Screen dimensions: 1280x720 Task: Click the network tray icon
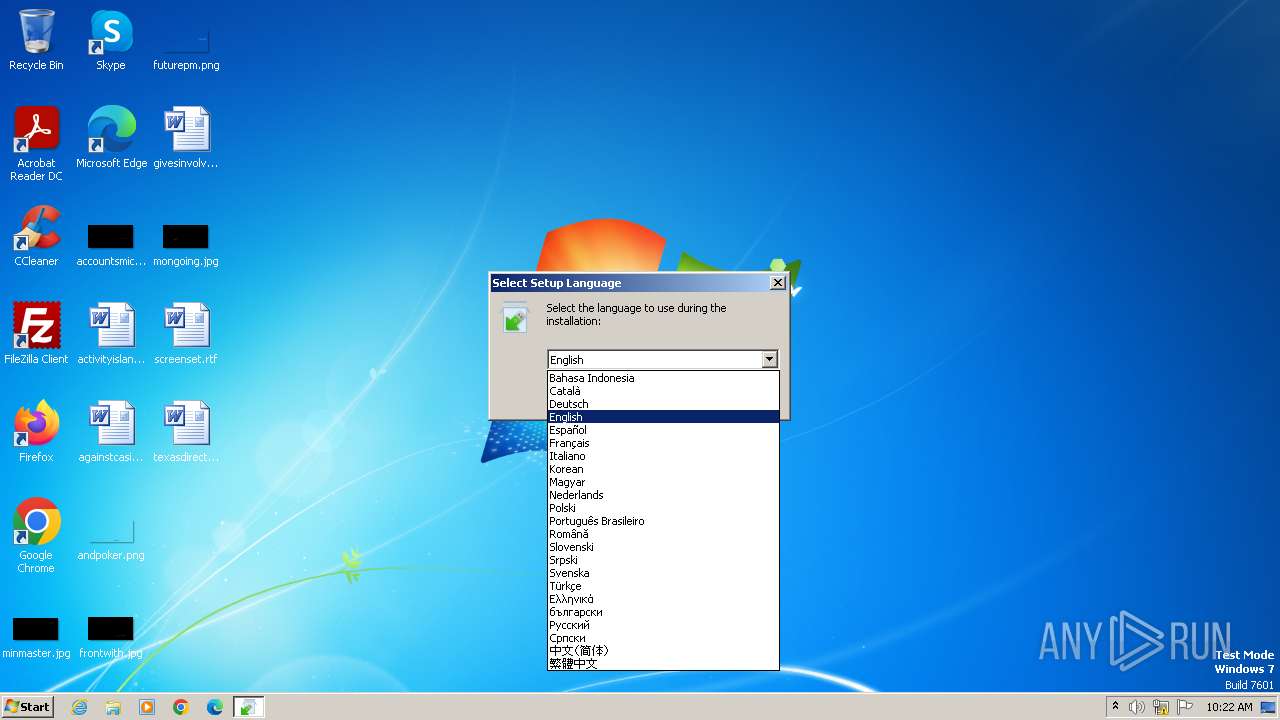(x=1161, y=707)
